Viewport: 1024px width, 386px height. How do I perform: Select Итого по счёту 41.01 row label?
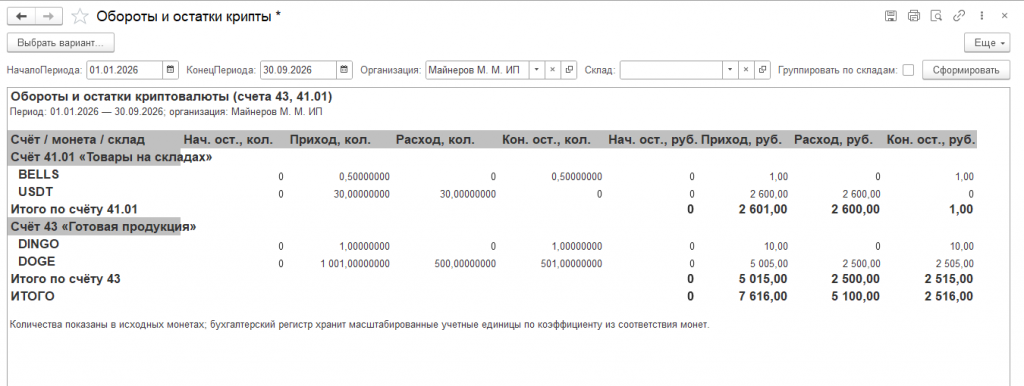74,209
